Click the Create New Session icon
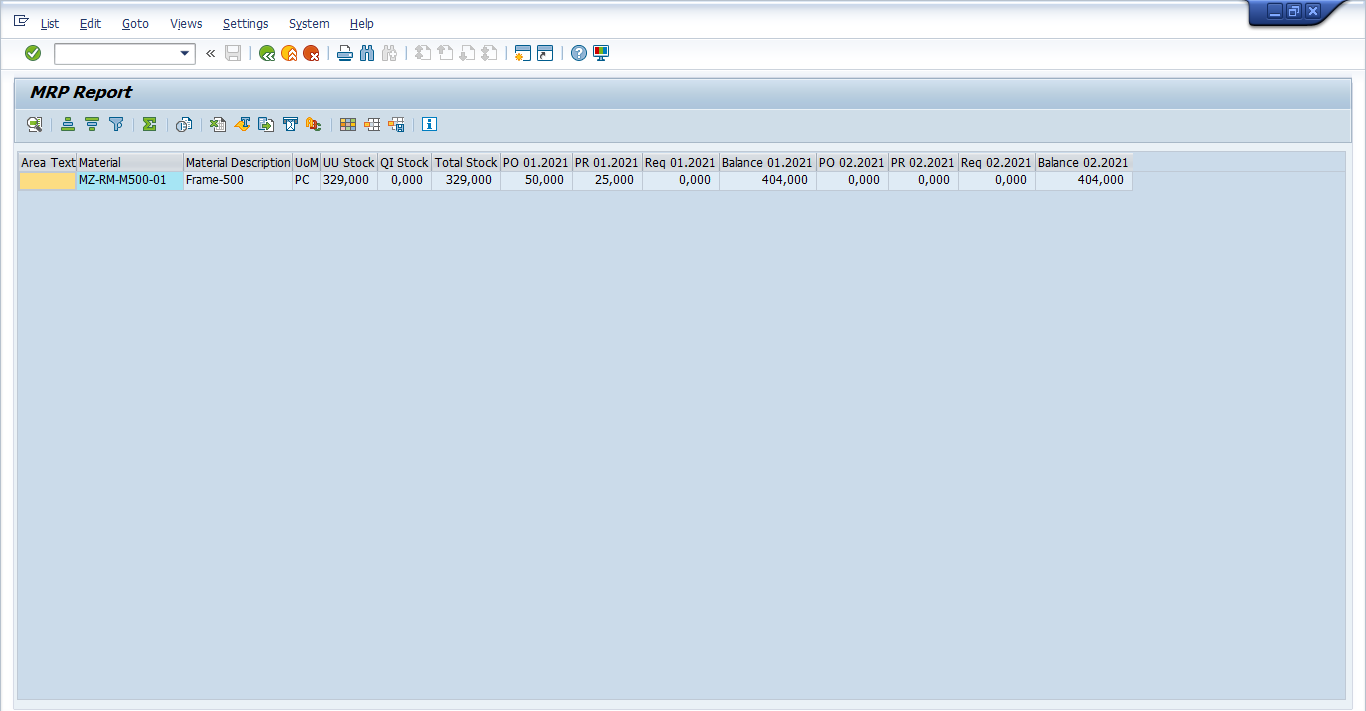Viewport: 1366px width, 711px height. (x=523, y=53)
